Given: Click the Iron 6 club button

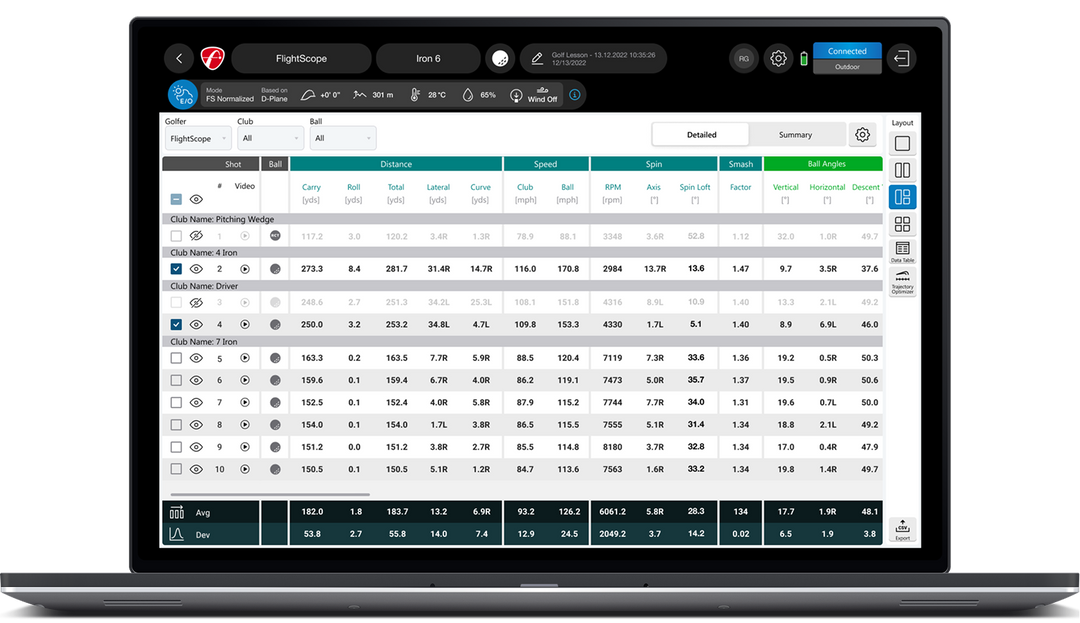Looking at the screenshot, I should (428, 58).
